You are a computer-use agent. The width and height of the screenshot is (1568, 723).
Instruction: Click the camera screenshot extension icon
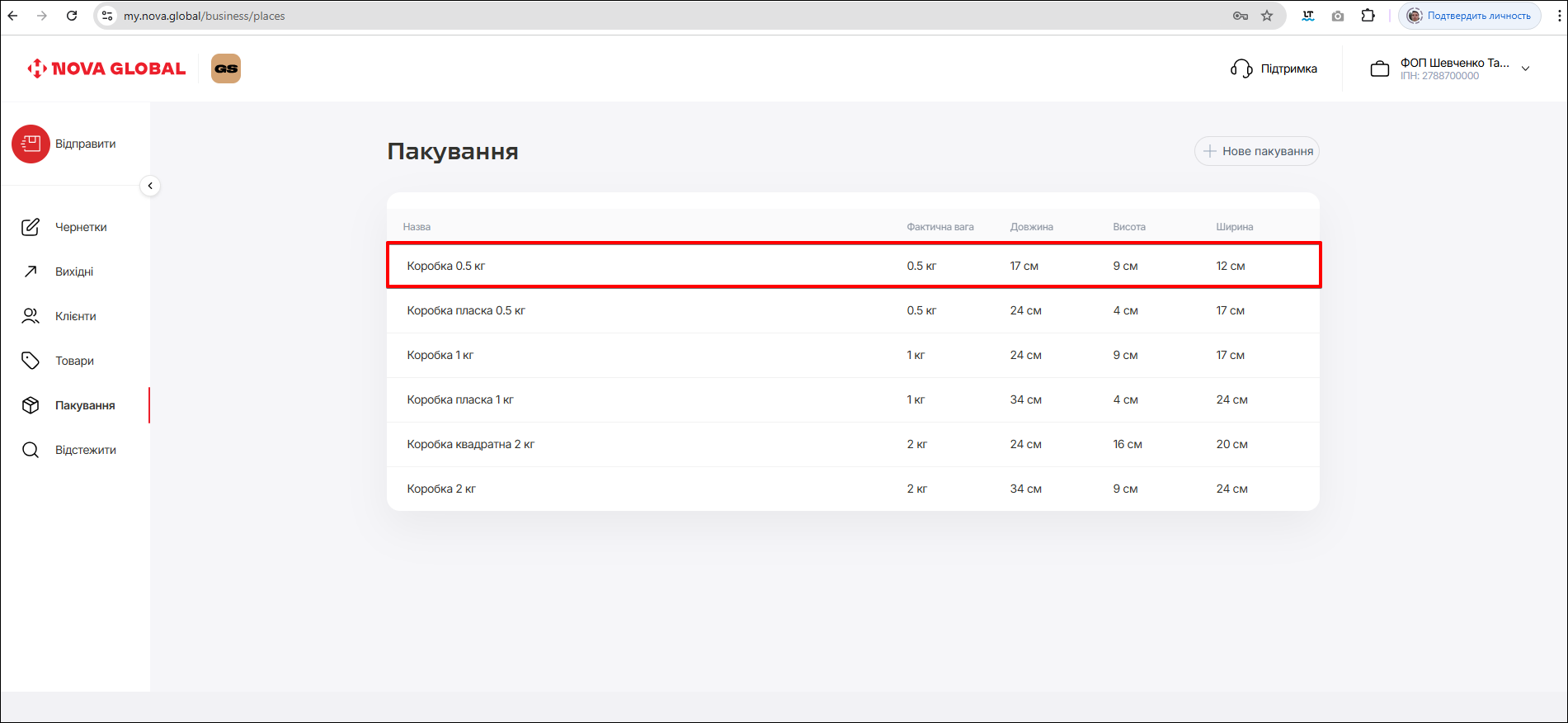tap(1338, 16)
